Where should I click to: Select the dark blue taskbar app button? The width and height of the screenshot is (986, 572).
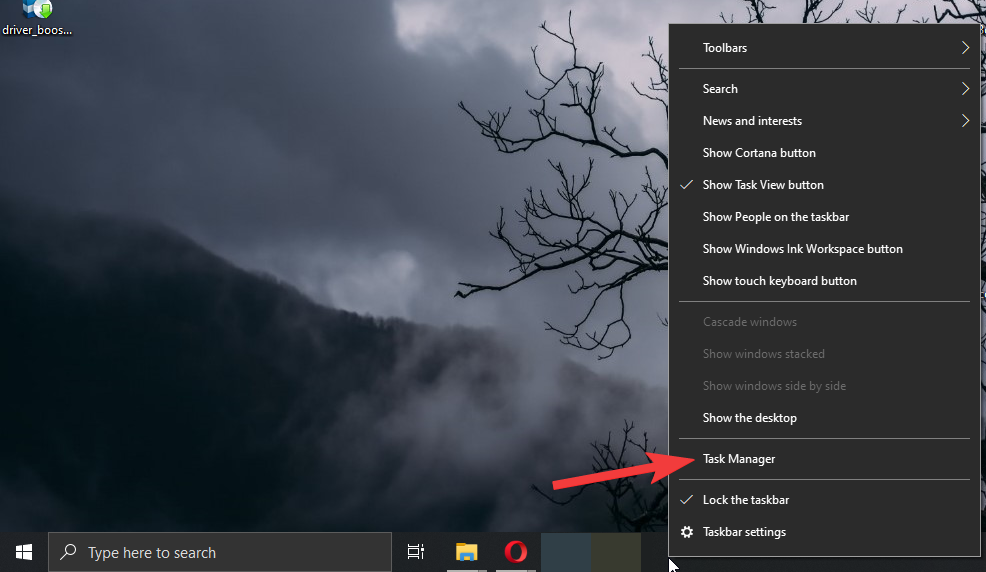pos(565,552)
